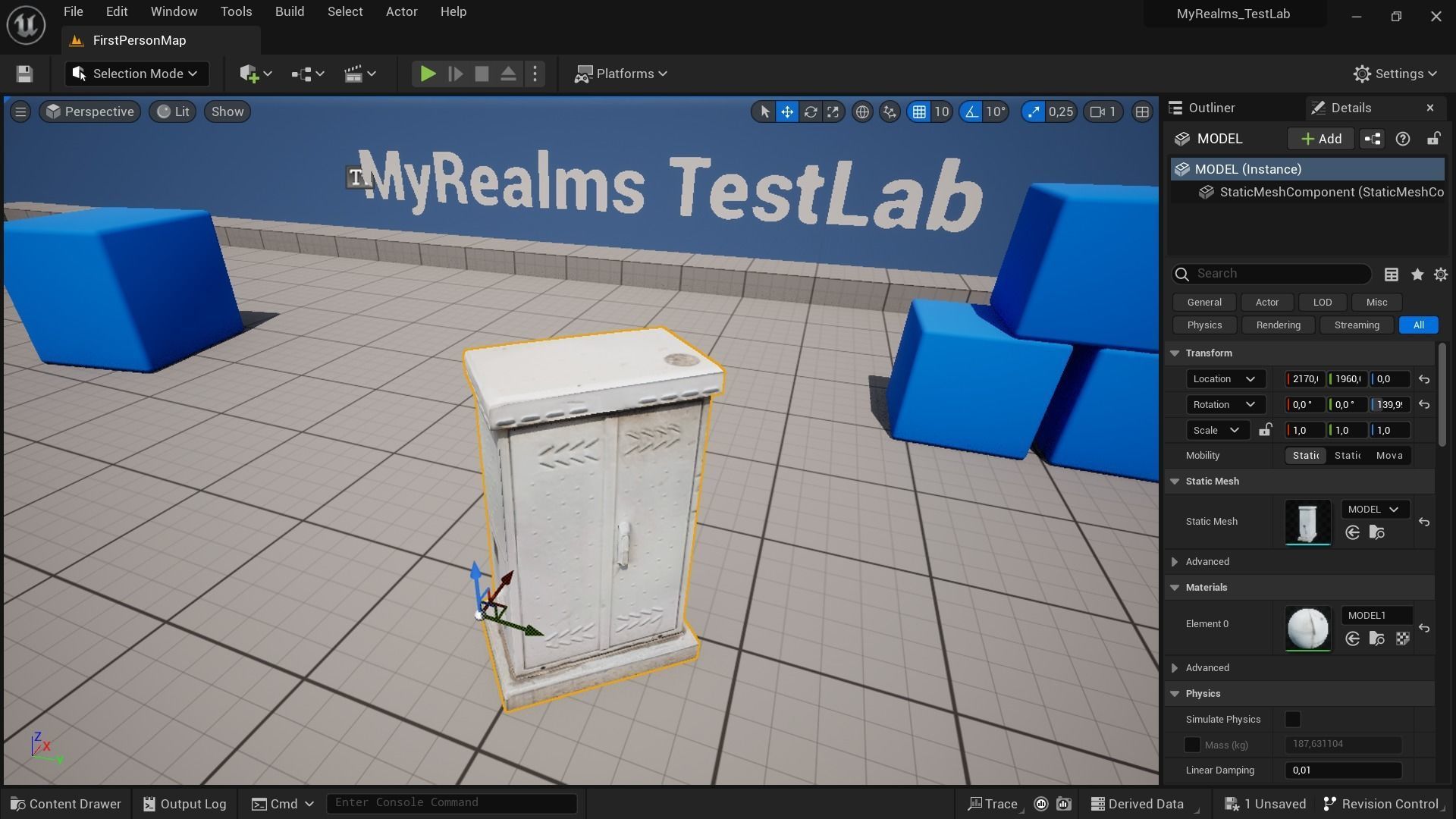The width and height of the screenshot is (1456, 819).
Task: Click the Add component button
Action: pos(1320,139)
